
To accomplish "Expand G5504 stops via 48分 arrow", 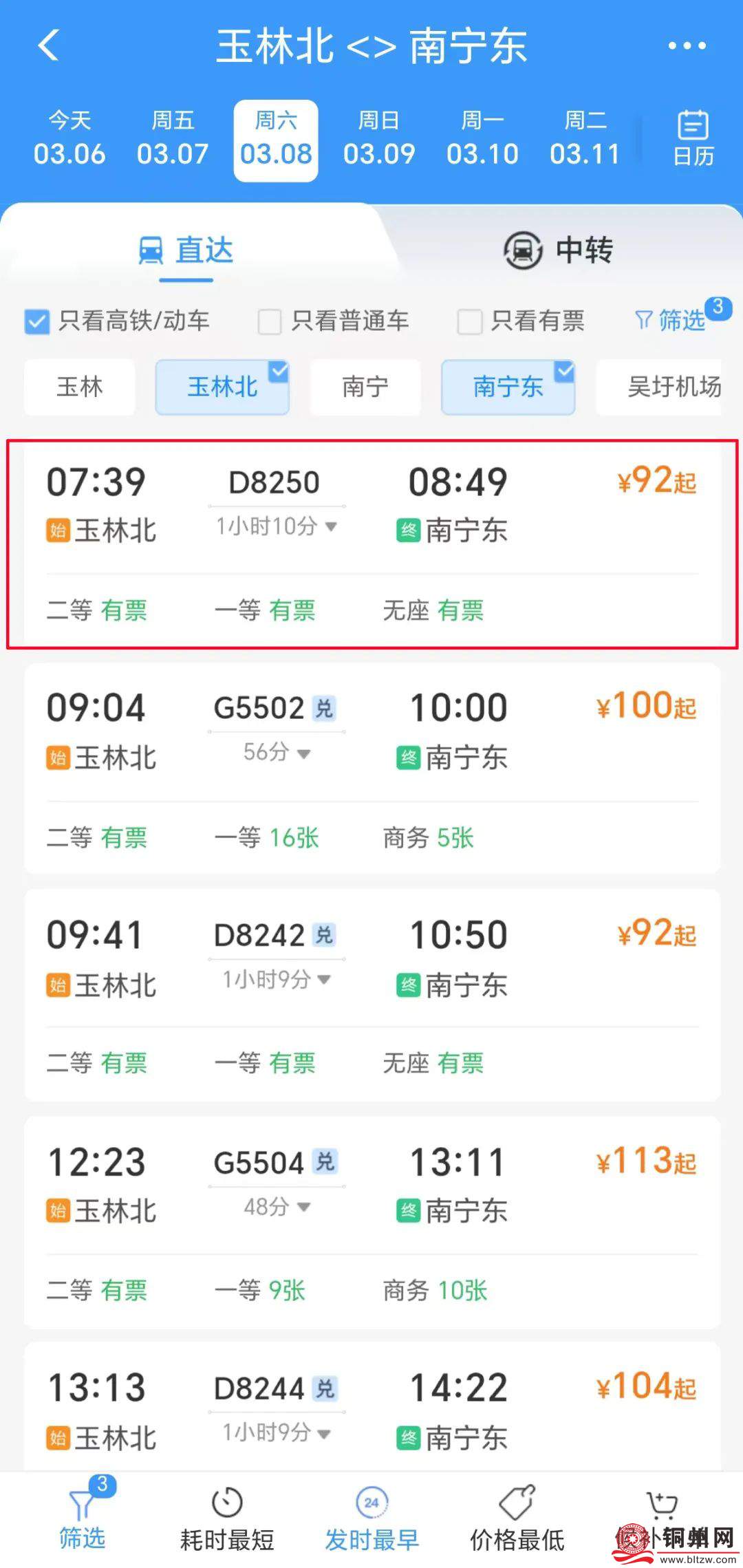I will click(303, 1206).
